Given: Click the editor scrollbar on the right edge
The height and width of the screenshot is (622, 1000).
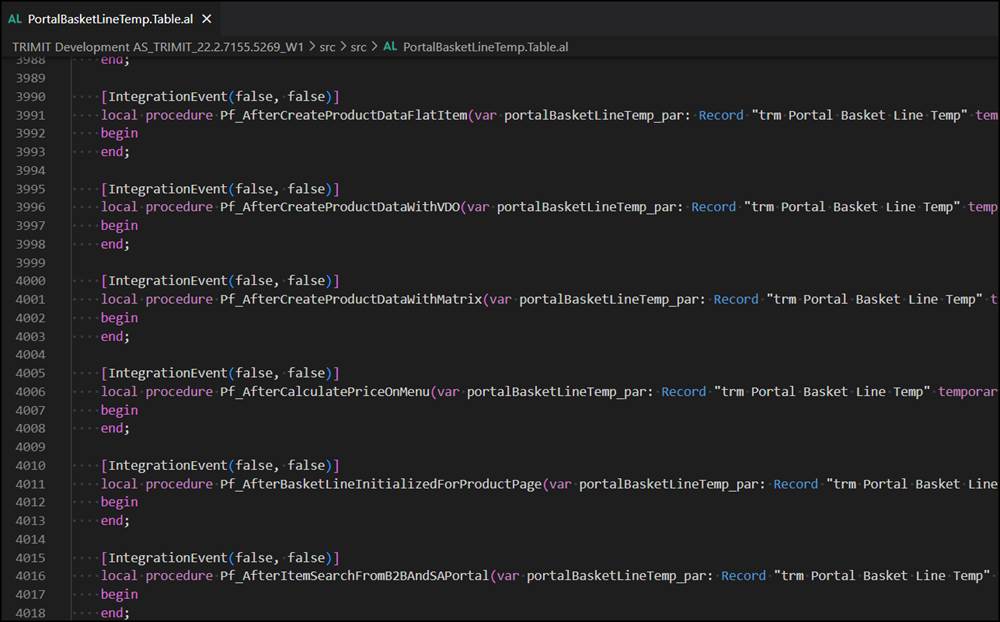Looking at the screenshot, I should click(x=993, y=300).
